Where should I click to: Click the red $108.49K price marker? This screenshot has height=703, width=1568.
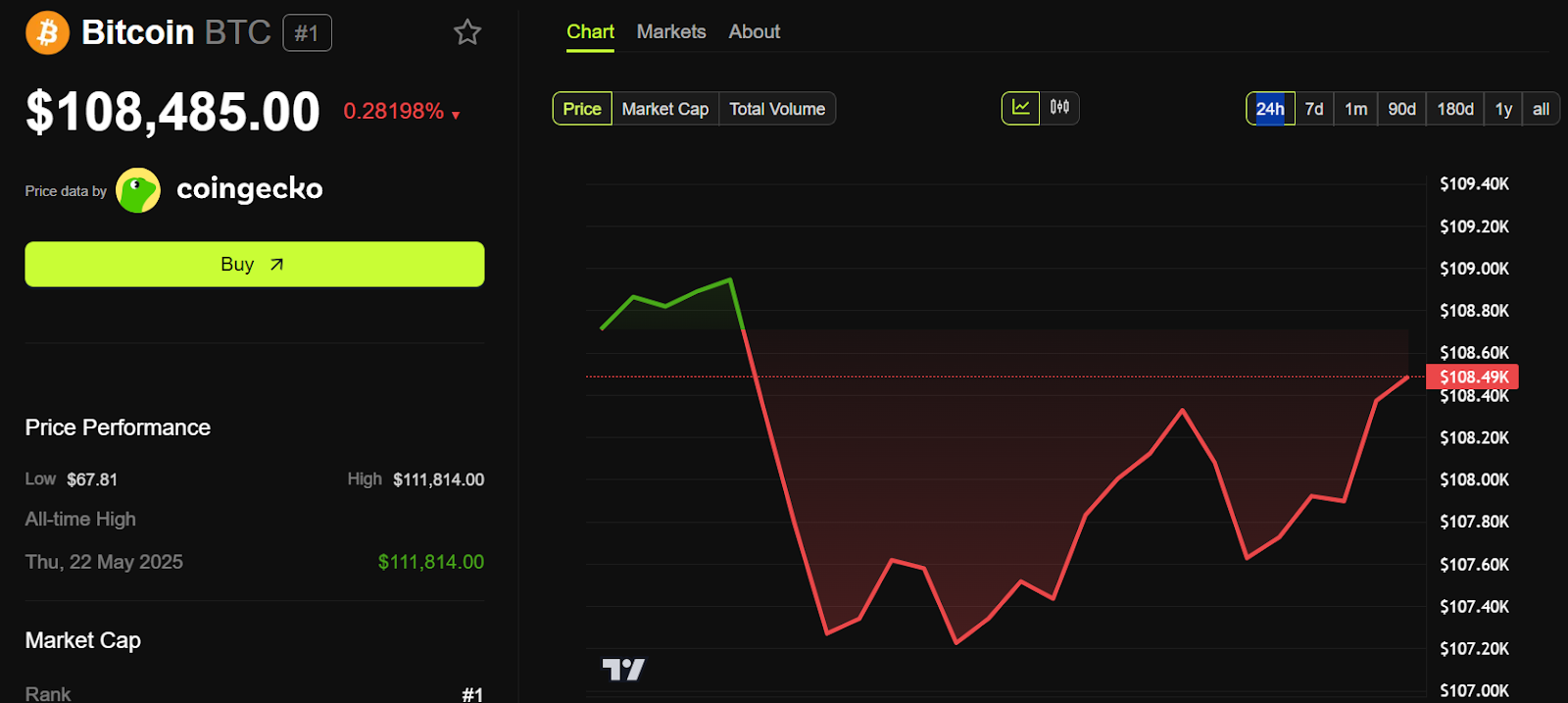pos(1473,377)
